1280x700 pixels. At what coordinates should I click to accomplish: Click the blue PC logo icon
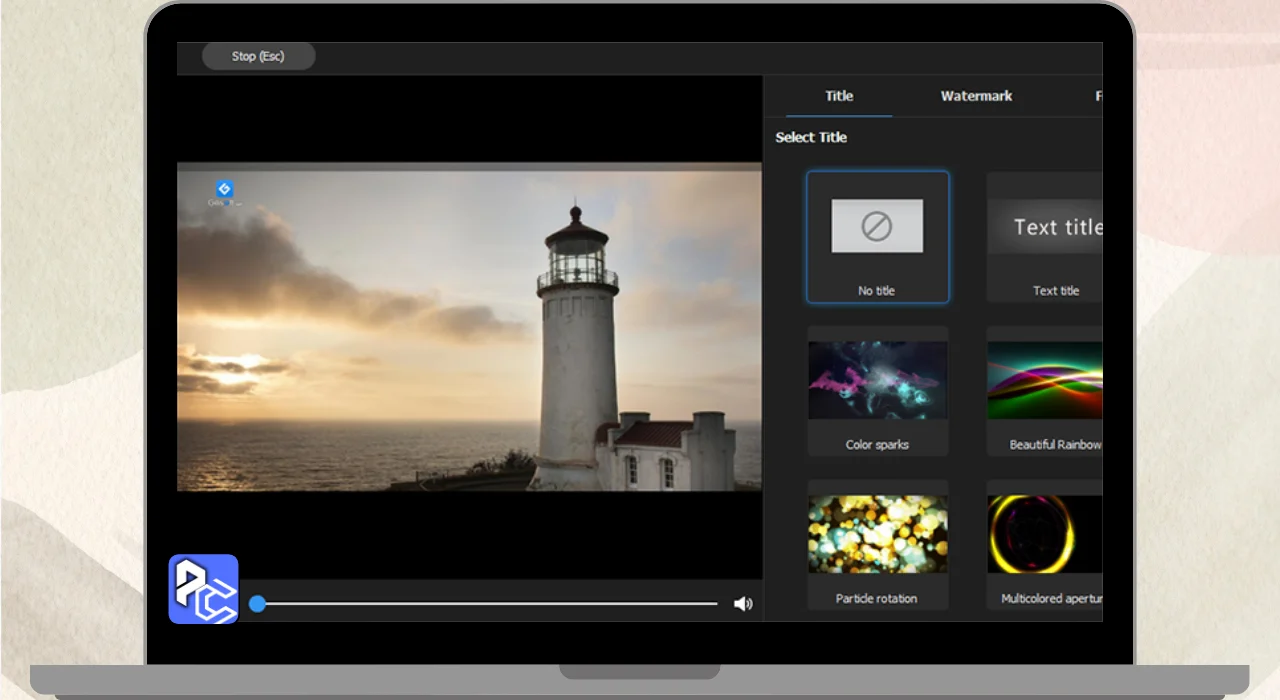pyautogui.click(x=203, y=589)
